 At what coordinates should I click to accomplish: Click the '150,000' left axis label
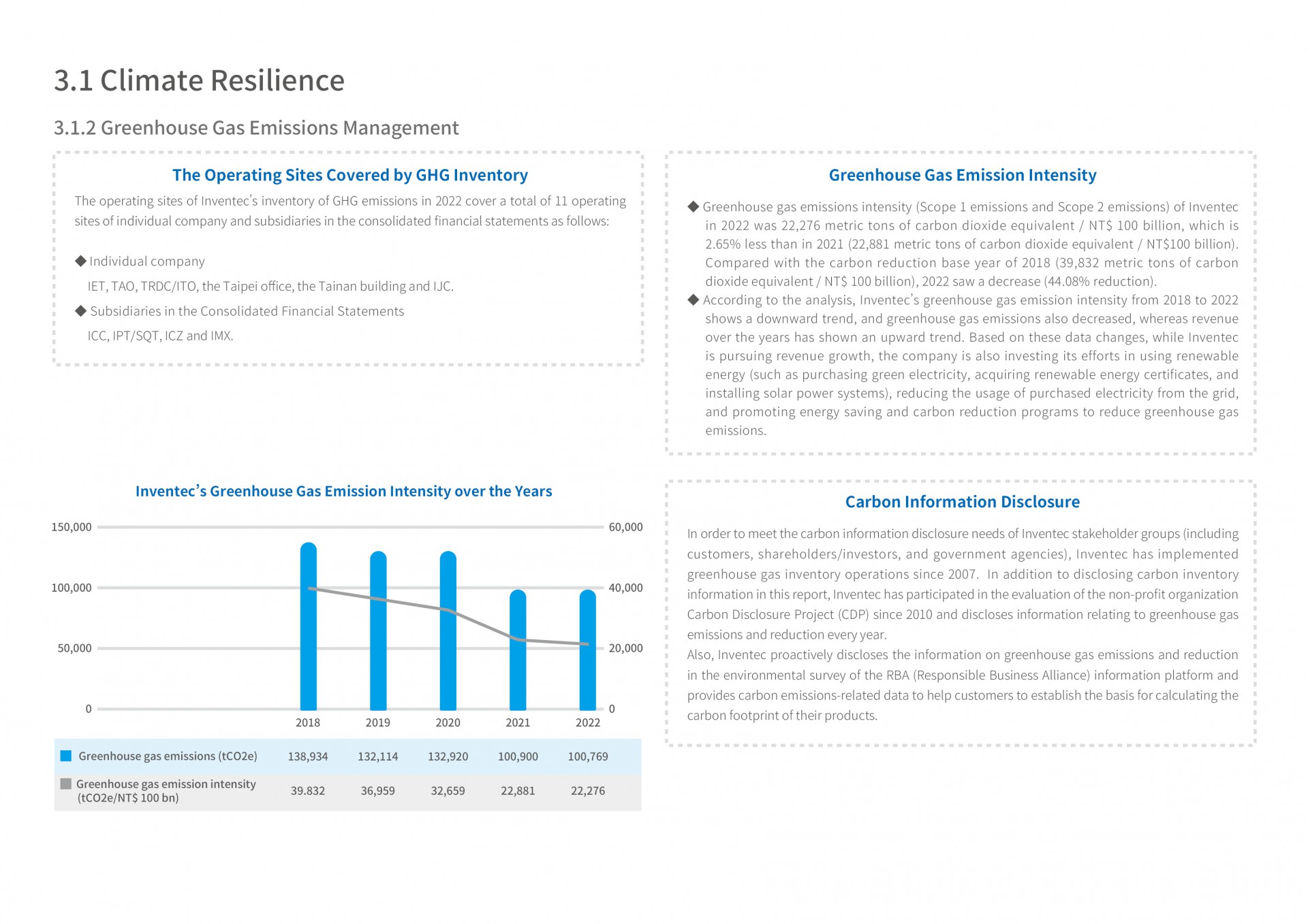(x=72, y=527)
